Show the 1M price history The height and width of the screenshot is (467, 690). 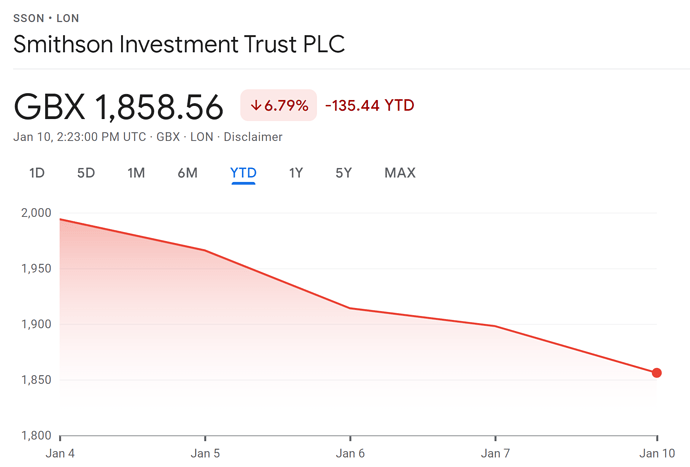click(136, 173)
